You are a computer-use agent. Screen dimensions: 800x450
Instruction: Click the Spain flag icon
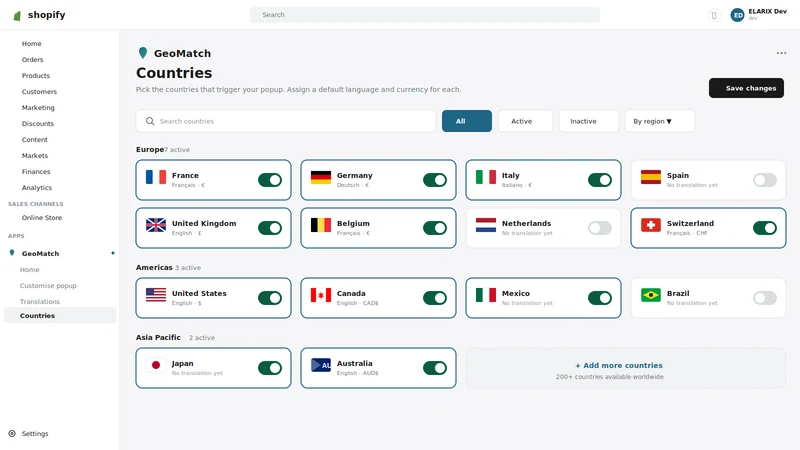click(651, 177)
